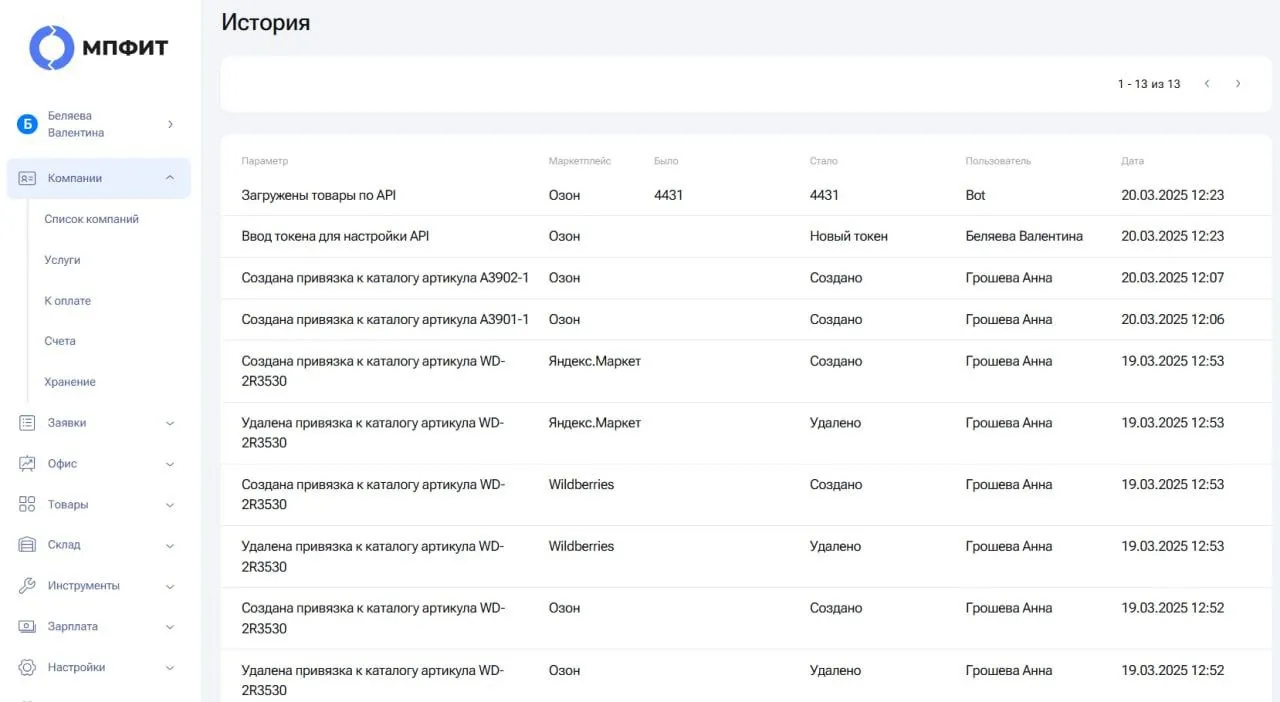This screenshot has width=1280, height=702.
Task: Click the Зарплата money icon
Action: click(x=27, y=627)
